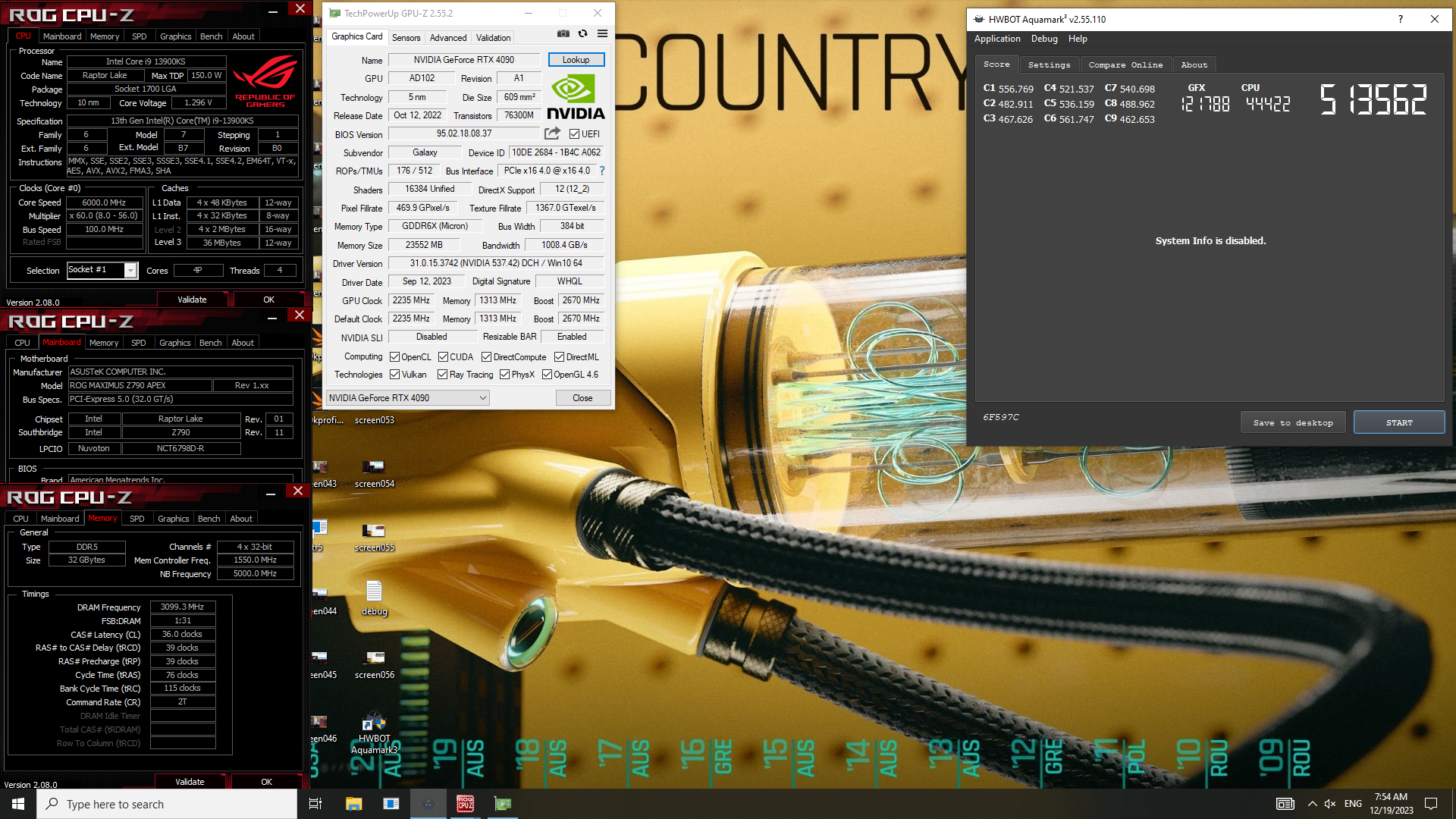This screenshot has width=1456, height=819.
Task: Click the HWBOT Aquamark taskbar icon
Action: tap(428, 804)
